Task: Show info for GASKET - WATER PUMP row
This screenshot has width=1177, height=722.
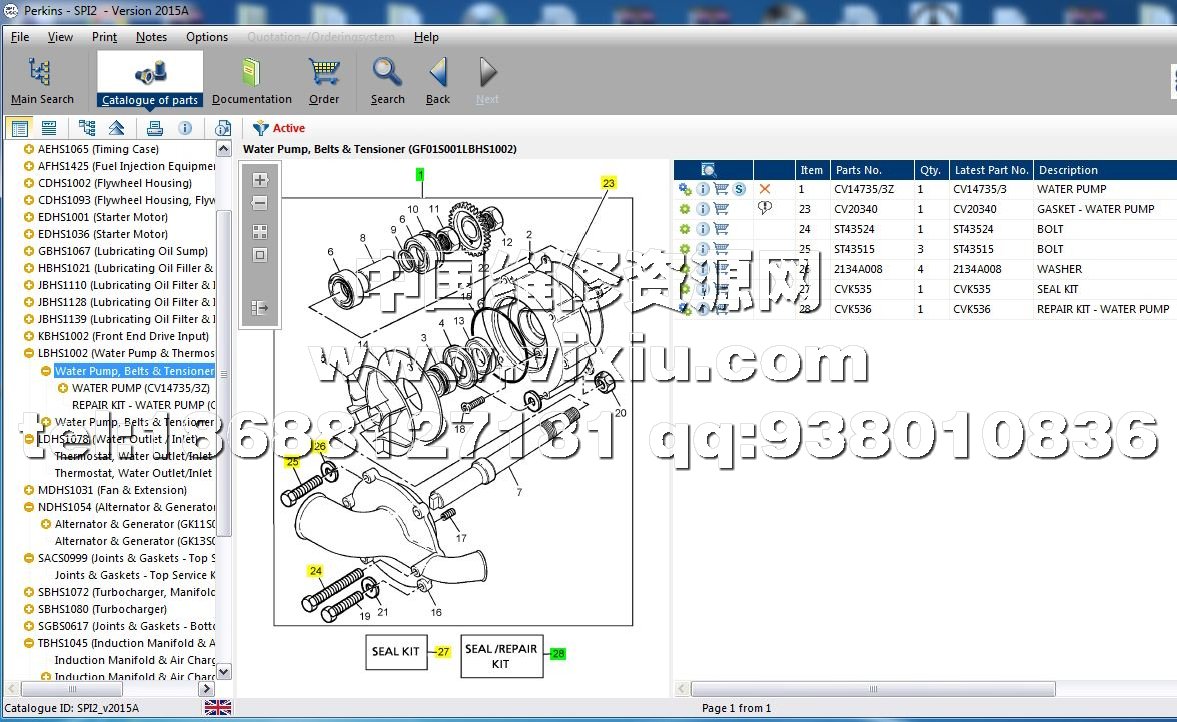Action: click(703, 209)
